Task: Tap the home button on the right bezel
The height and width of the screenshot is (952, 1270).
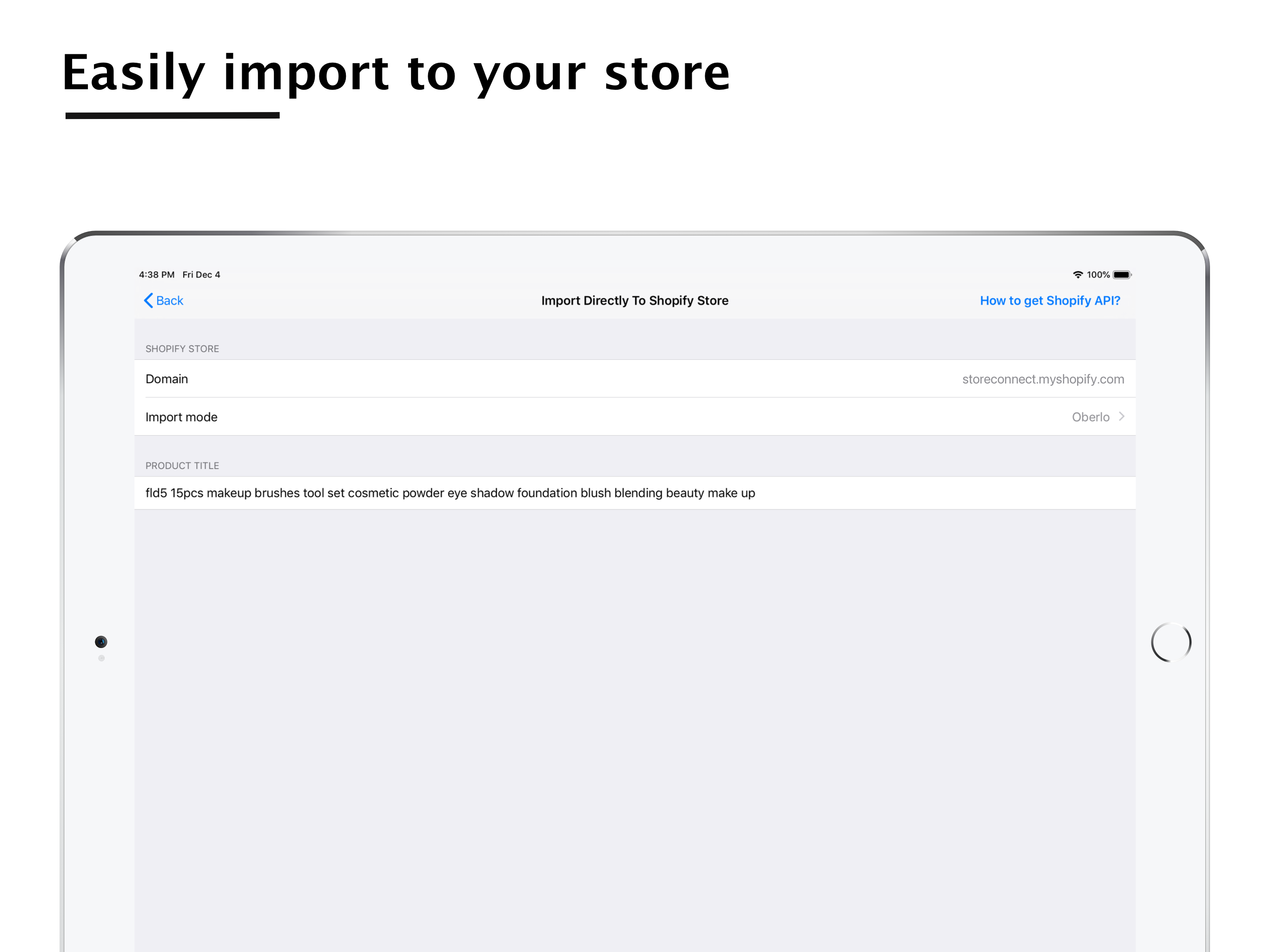Action: click(1171, 642)
